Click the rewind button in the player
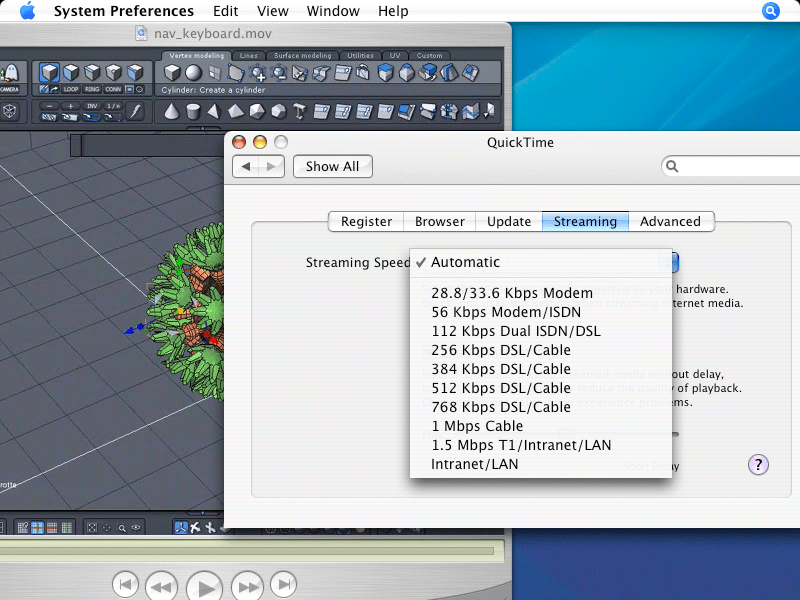800x600 pixels. pos(161,584)
